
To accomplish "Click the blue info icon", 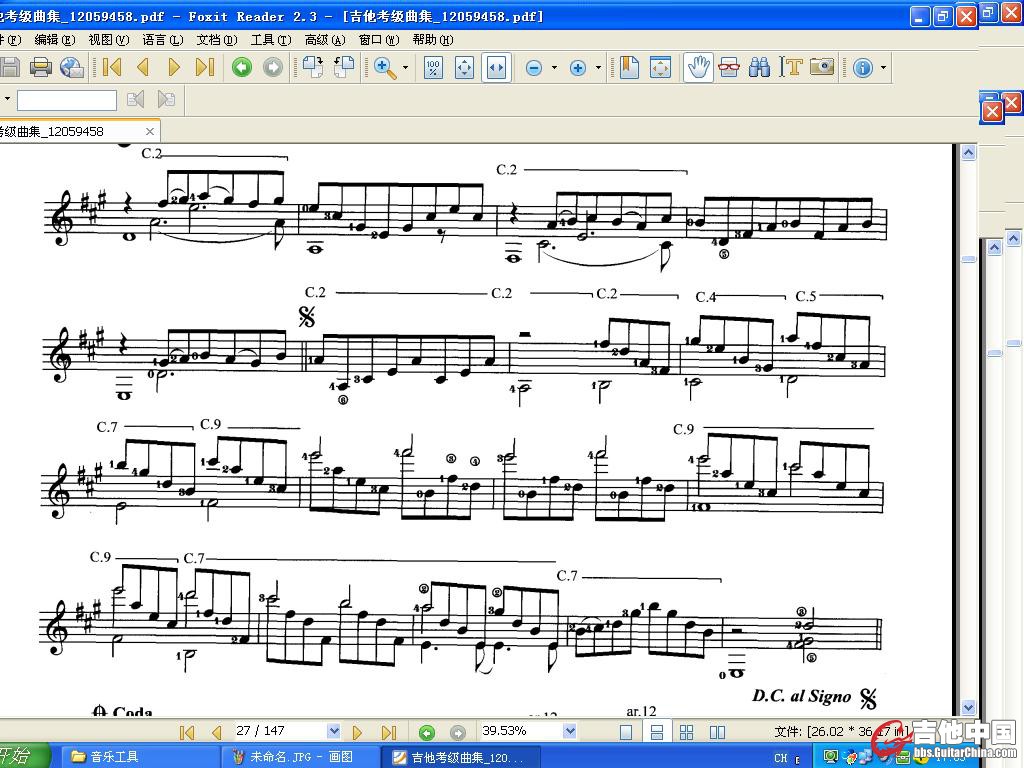I will 863,67.
